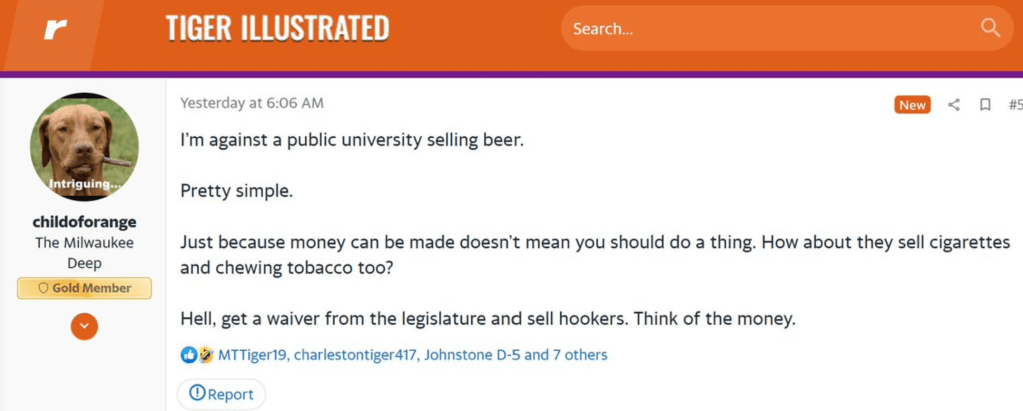
Task: Open charlestontiger417 in the reactions list
Action: [354, 355]
